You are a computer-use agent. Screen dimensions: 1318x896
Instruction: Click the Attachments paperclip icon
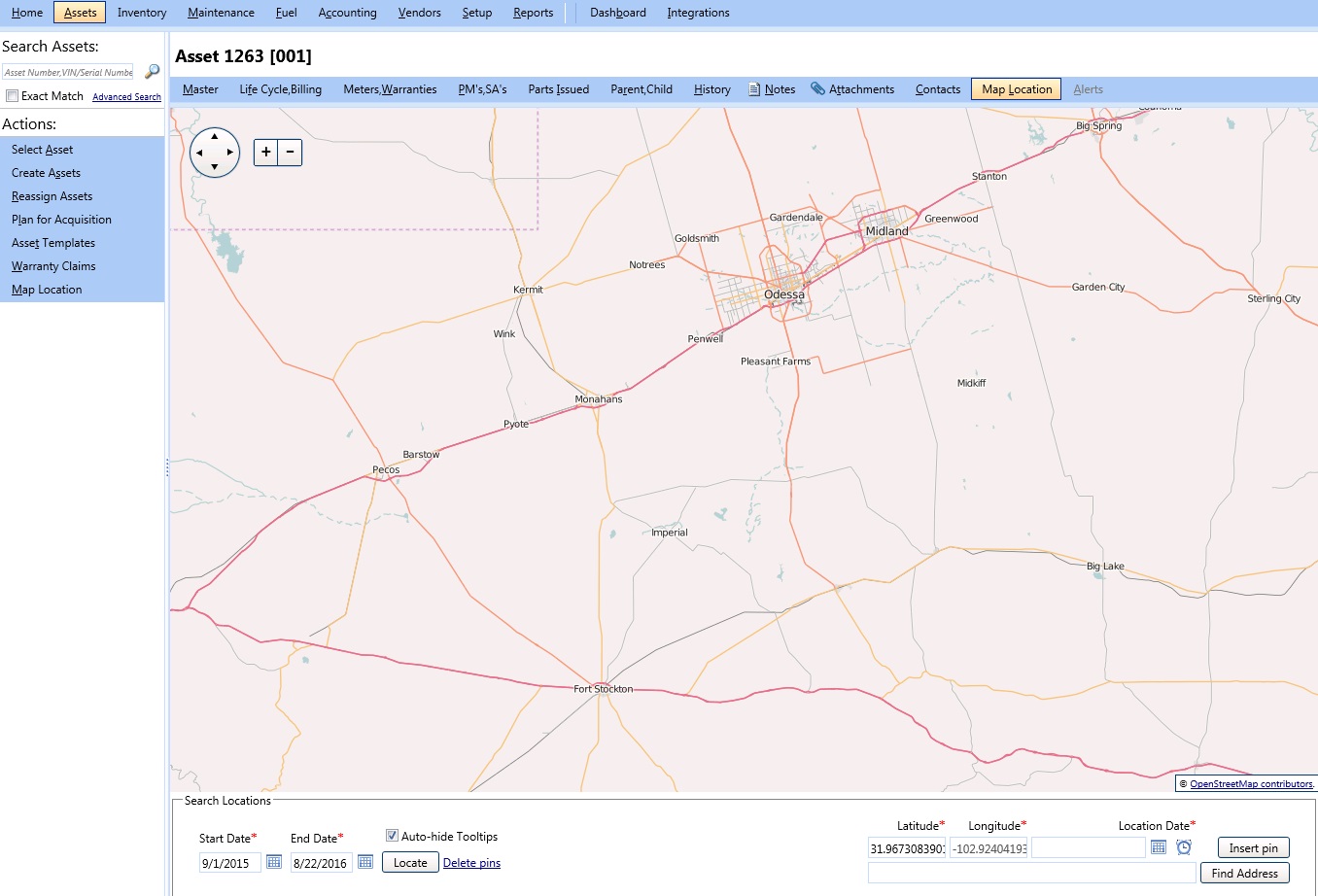[x=818, y=88]
